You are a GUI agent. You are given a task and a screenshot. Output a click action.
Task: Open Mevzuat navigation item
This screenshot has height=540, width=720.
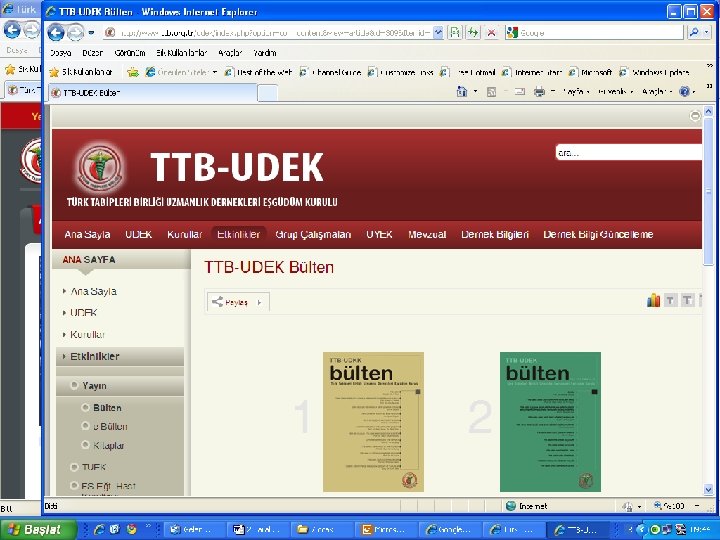coord(427,234)
